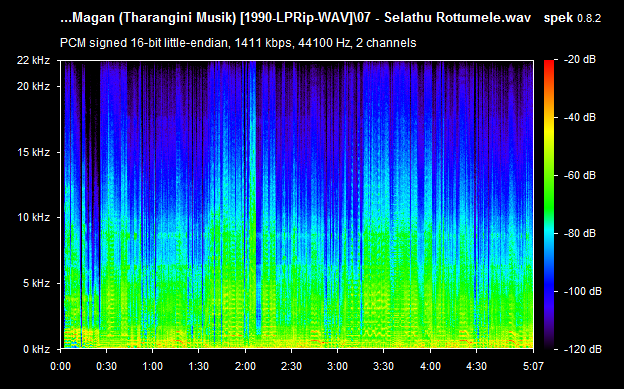
Task: Click the spek 0.8.2 version label
Action: 572,18
